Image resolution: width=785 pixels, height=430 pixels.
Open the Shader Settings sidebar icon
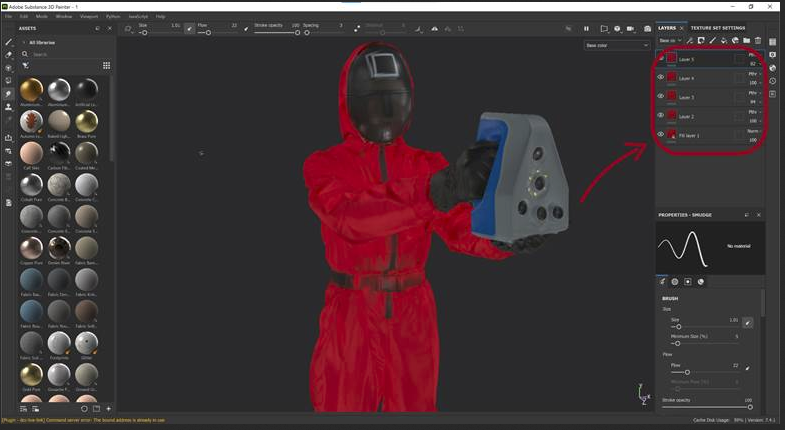tap(773, 68)
